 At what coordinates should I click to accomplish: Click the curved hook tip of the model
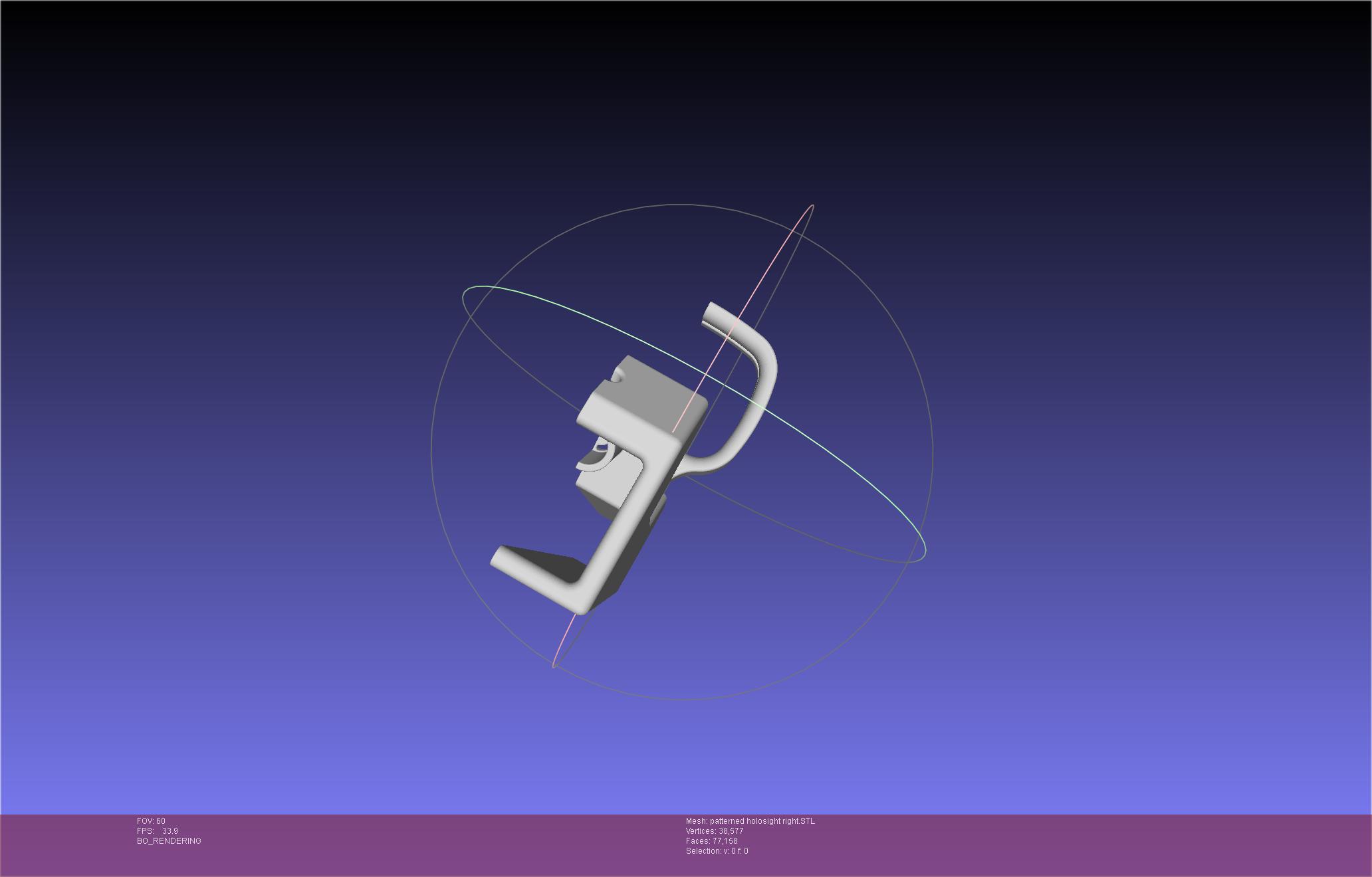click(x=711, y=312)
